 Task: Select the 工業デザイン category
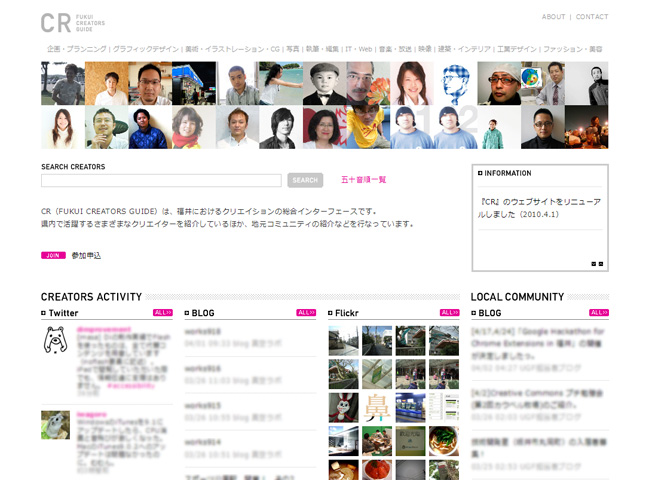coord(517,49)
